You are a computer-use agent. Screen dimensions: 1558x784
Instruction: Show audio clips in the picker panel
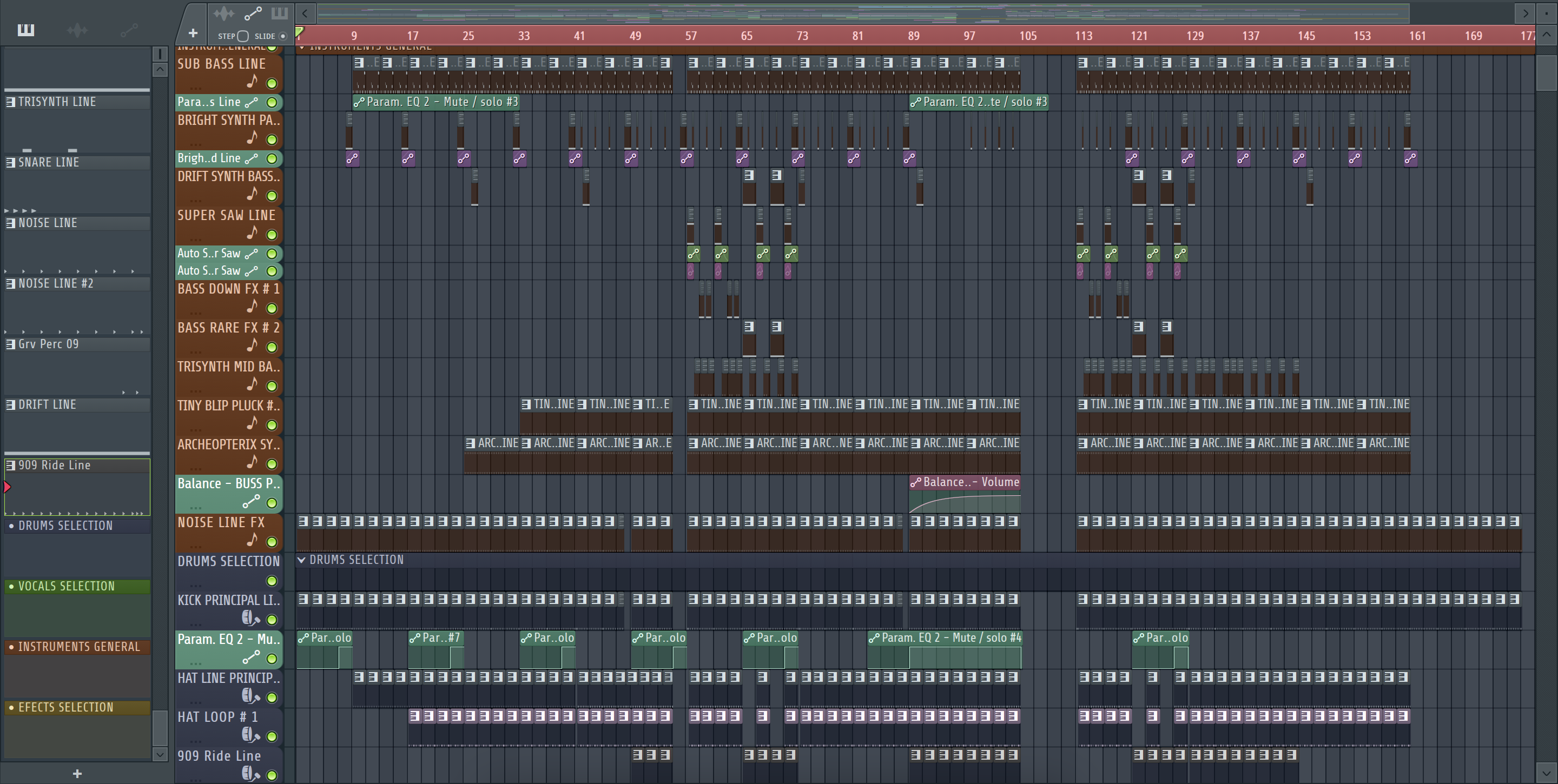tap(77, 30)
